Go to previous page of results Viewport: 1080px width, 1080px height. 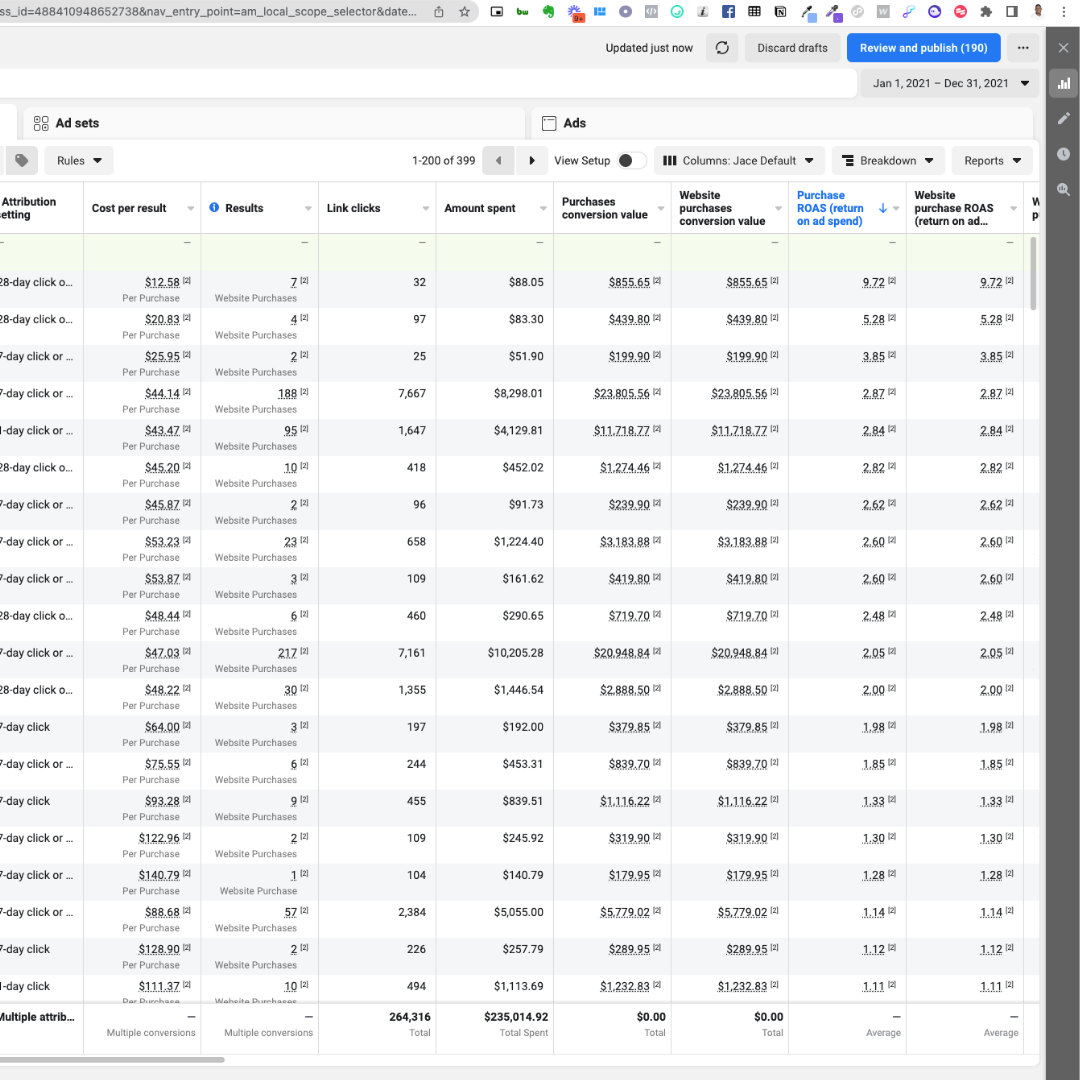tap(498, 161)
